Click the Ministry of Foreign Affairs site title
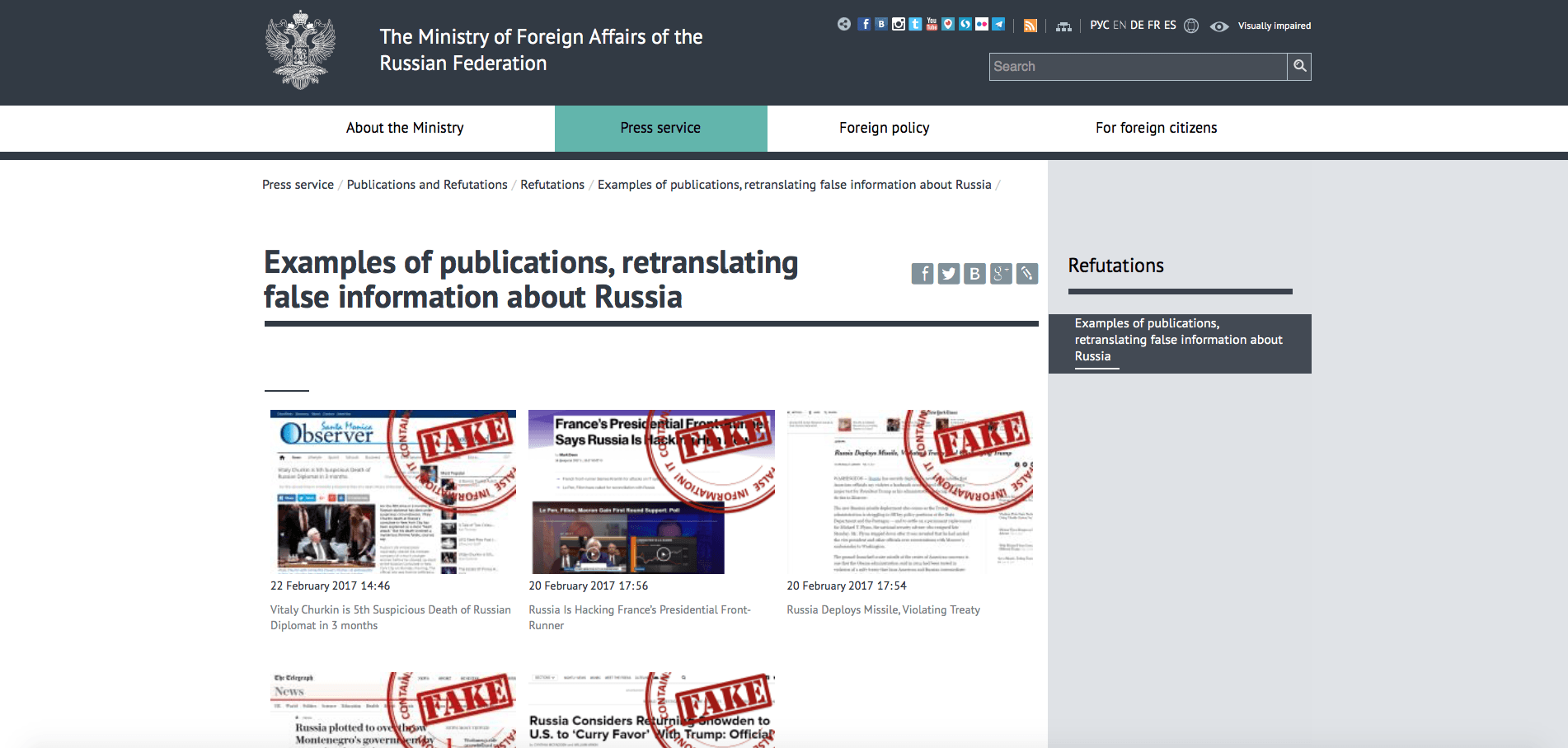 tap(541, 50)
